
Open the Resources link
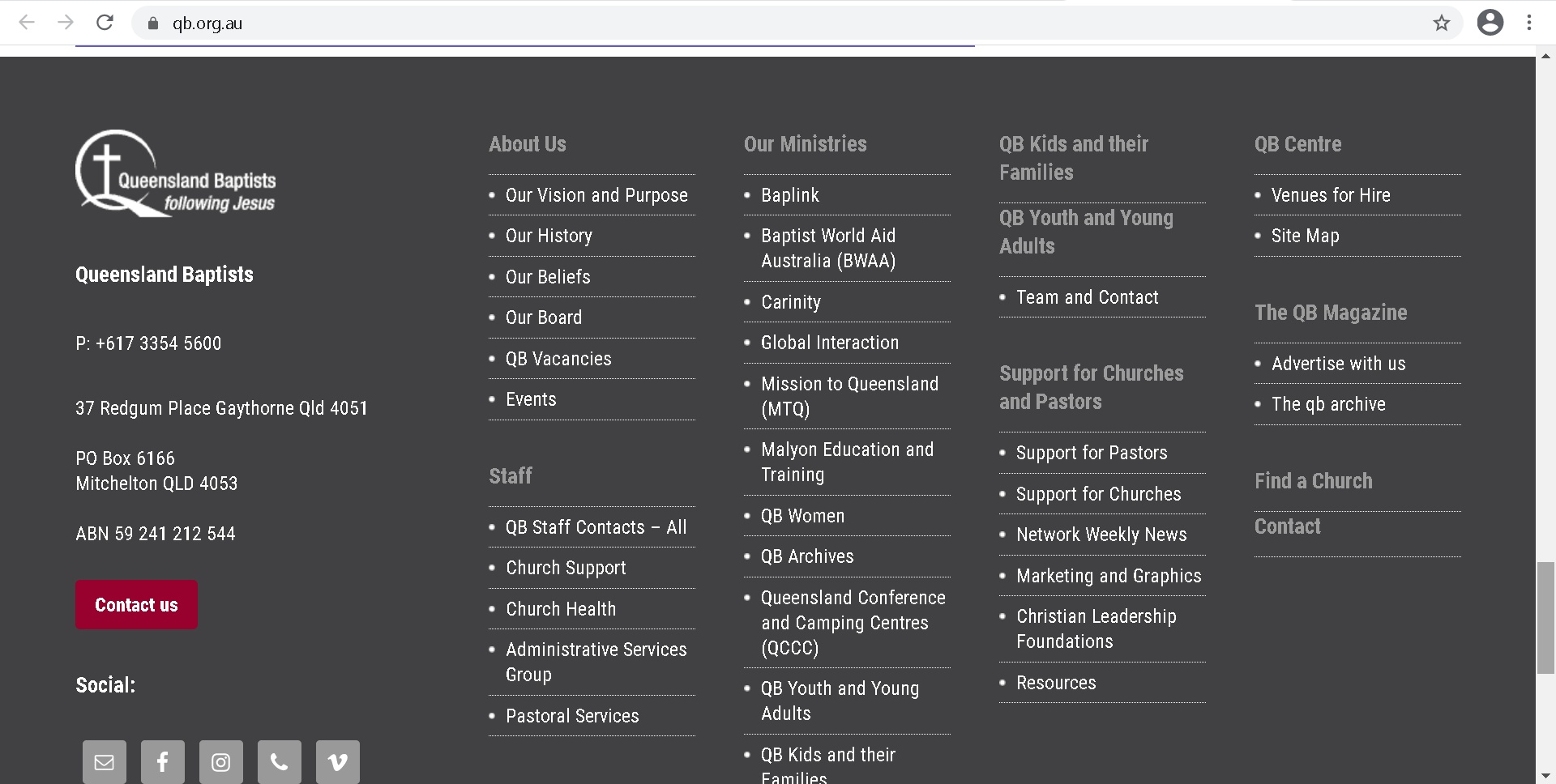pos(1056,683)
